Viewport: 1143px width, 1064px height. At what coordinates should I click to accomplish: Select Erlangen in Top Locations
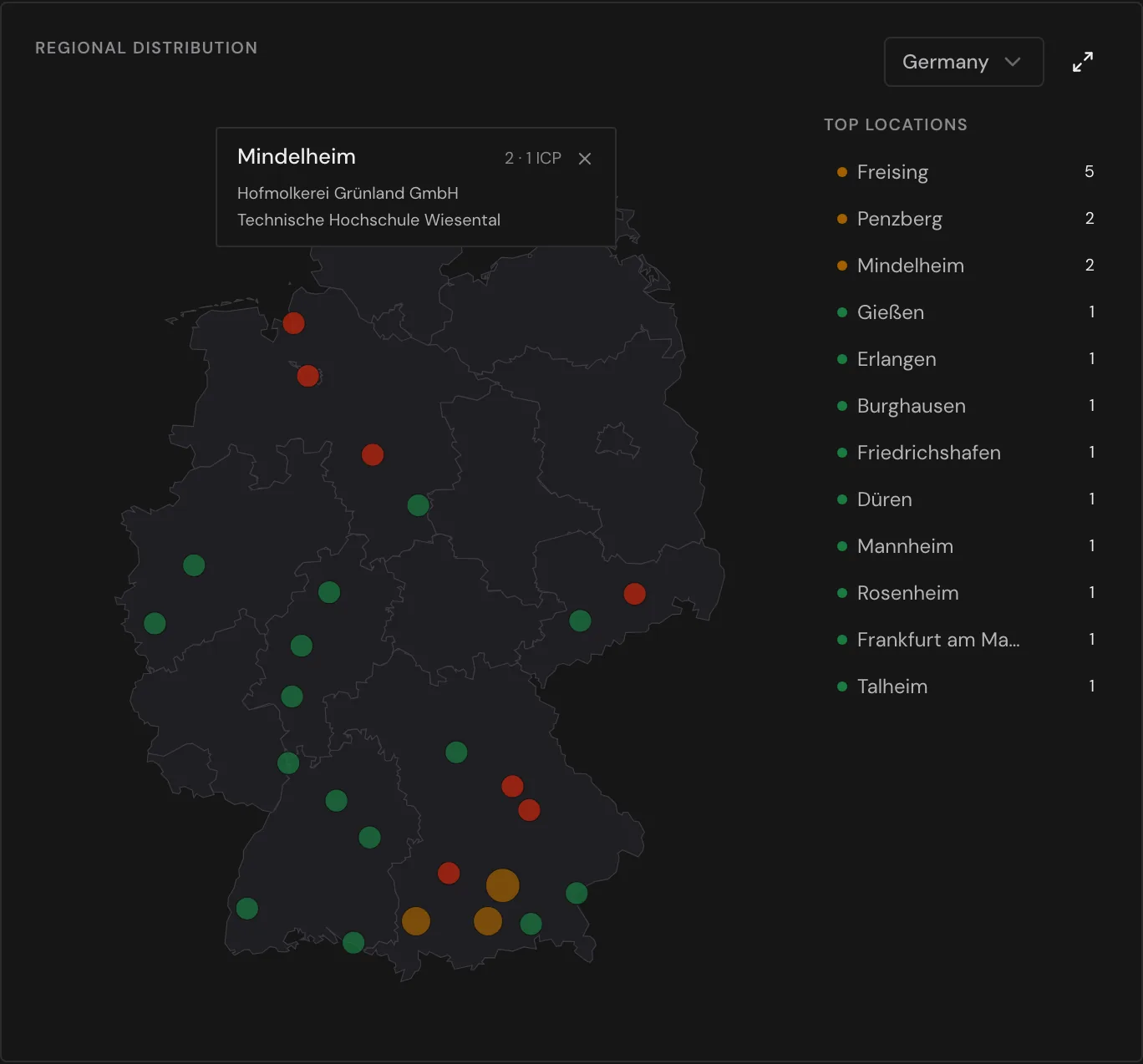pos(965,359)
